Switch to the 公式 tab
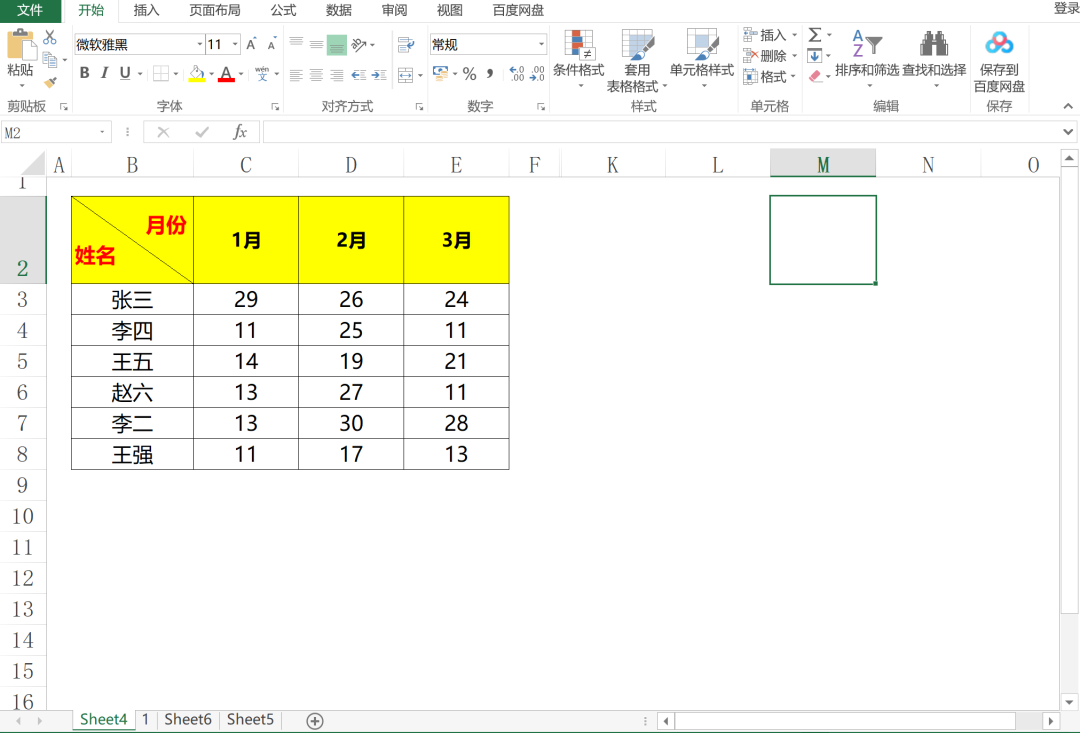This screenshot has width=1080, height=733. click(283, 10)
